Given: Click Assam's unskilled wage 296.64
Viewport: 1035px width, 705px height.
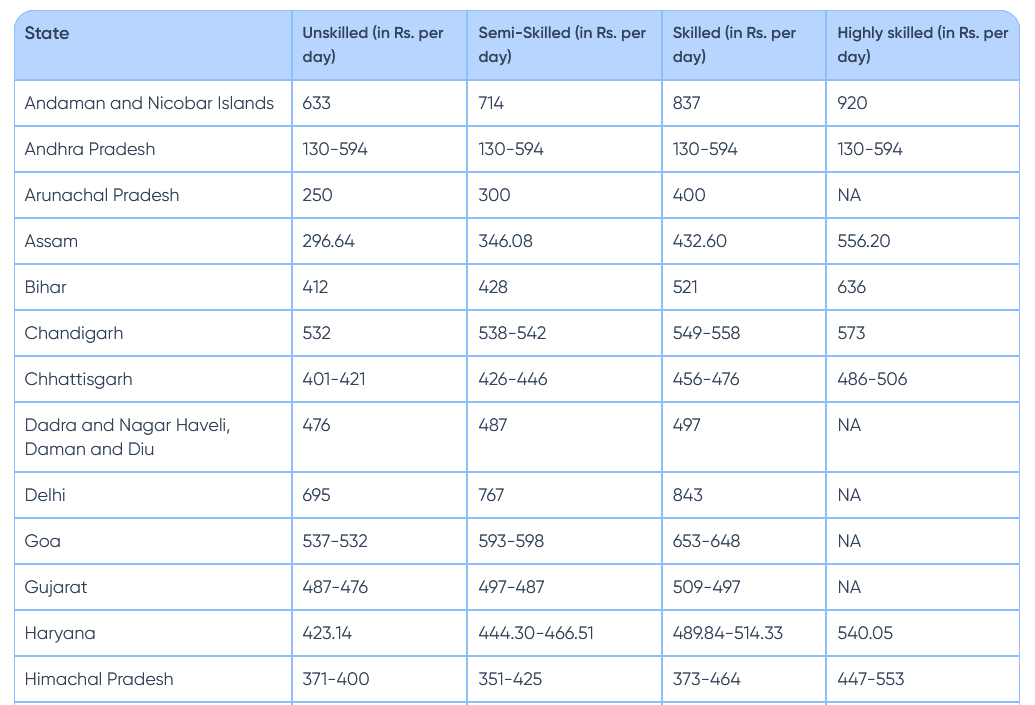Looking at the screenshot, I should 329,241.
